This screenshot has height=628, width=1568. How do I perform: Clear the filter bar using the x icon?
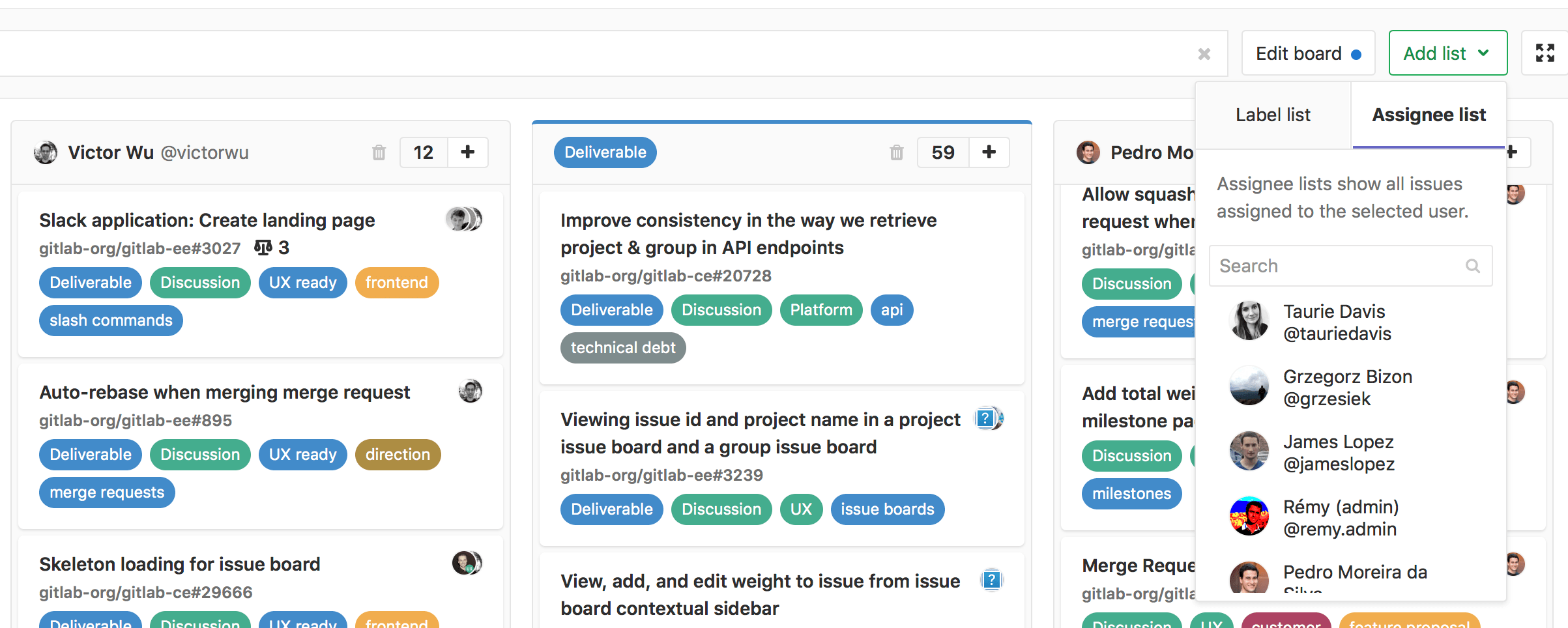click(1204, 54)
